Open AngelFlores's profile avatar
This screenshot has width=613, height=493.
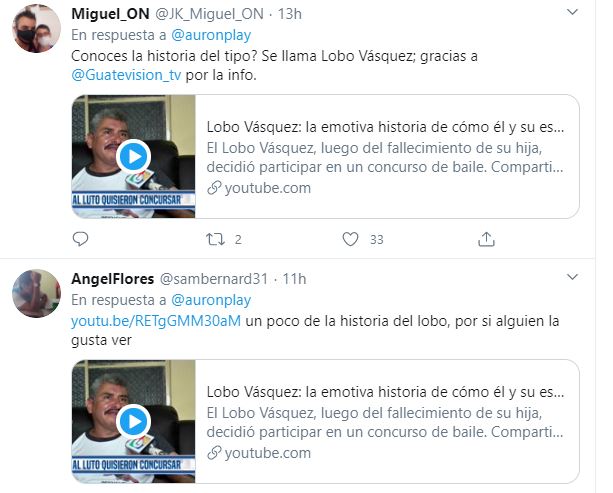[x=36, y=293]
